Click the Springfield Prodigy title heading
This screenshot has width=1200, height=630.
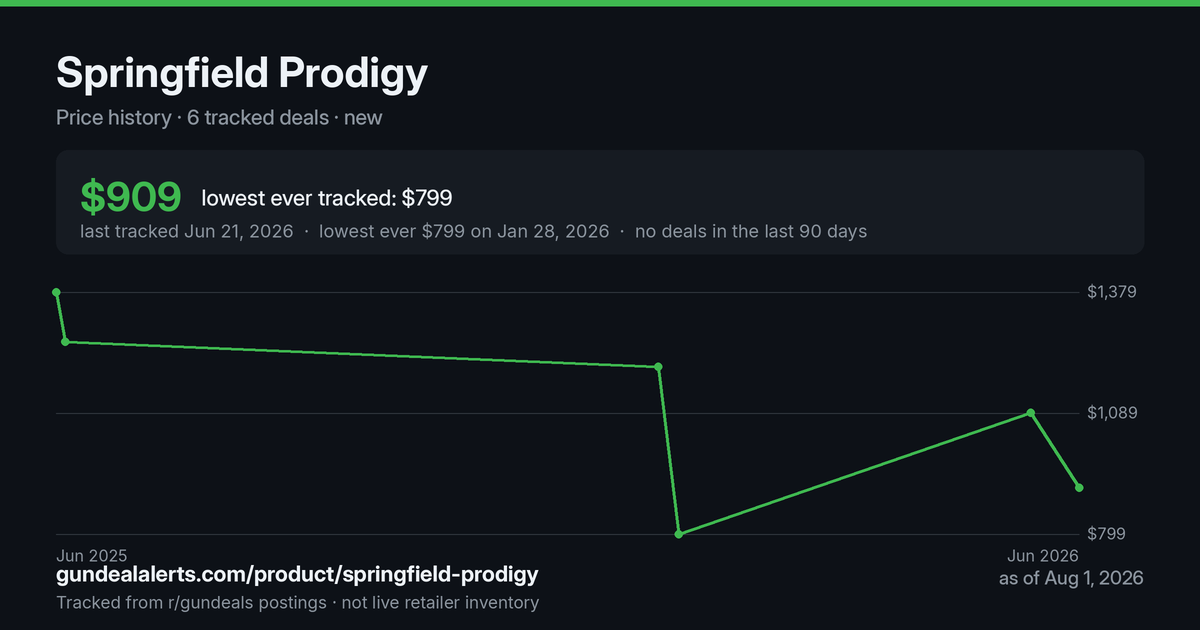click(242, 73)
